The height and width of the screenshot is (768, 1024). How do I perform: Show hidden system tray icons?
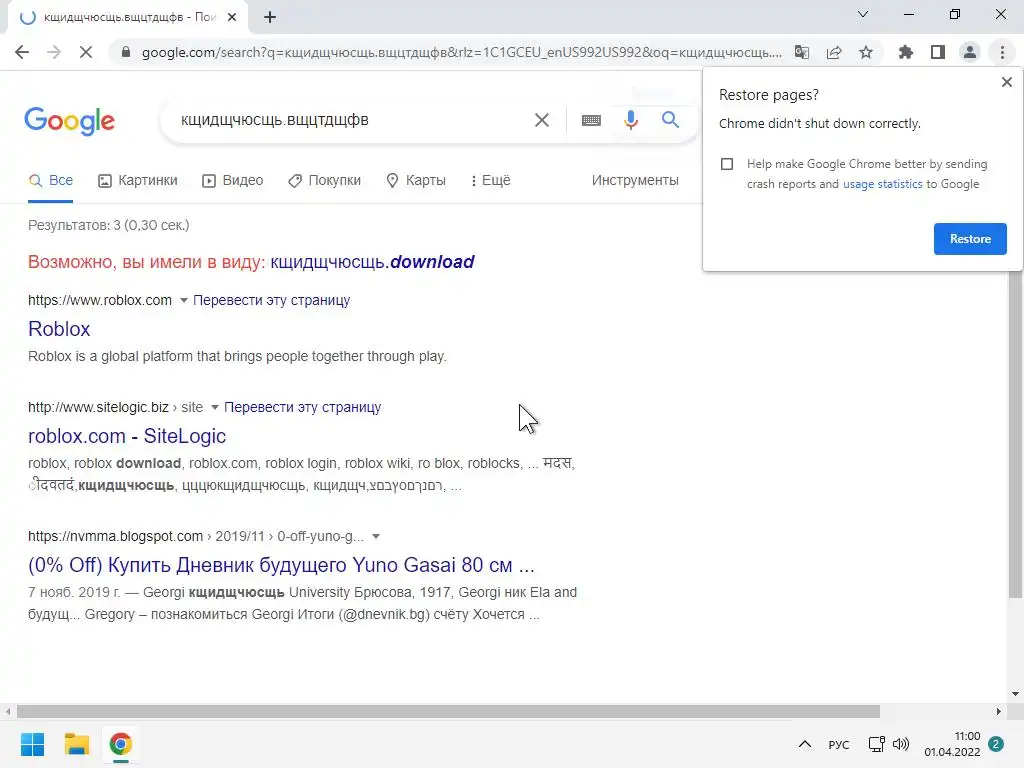coord(805,744)
